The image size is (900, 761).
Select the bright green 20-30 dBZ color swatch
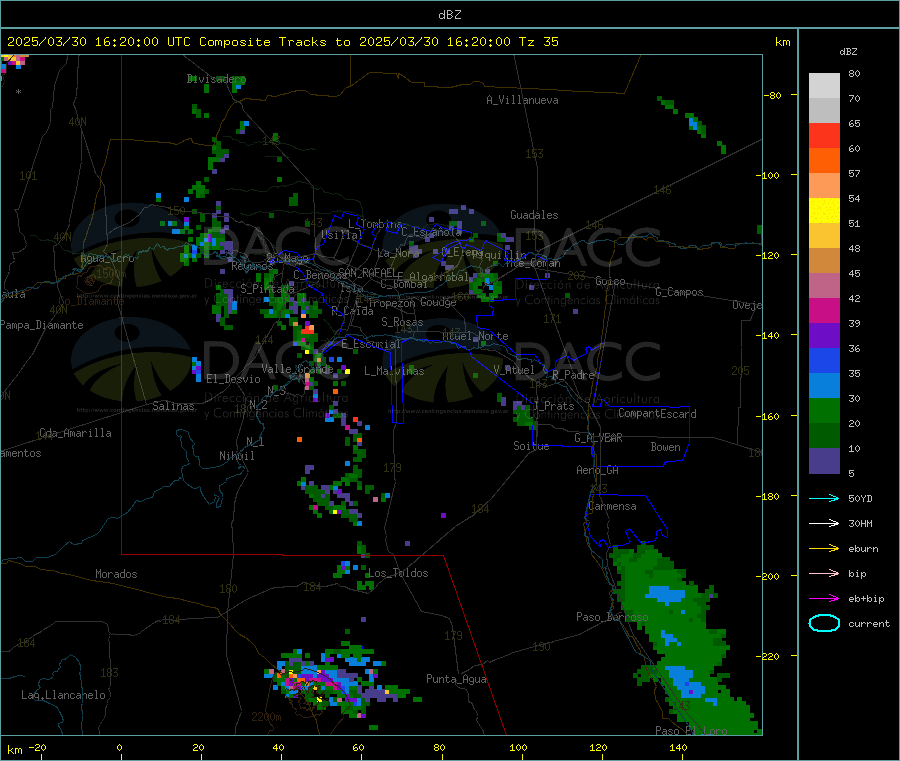coord(824,410)
